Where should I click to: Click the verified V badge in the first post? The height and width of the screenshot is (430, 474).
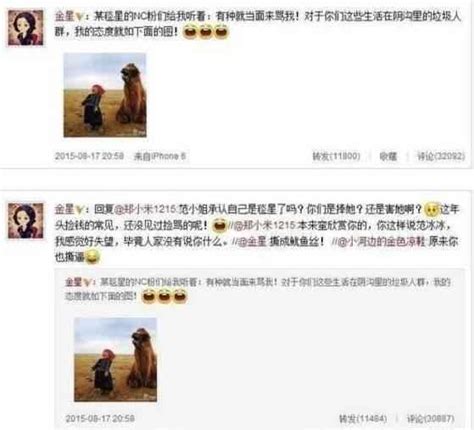(79, 16)
